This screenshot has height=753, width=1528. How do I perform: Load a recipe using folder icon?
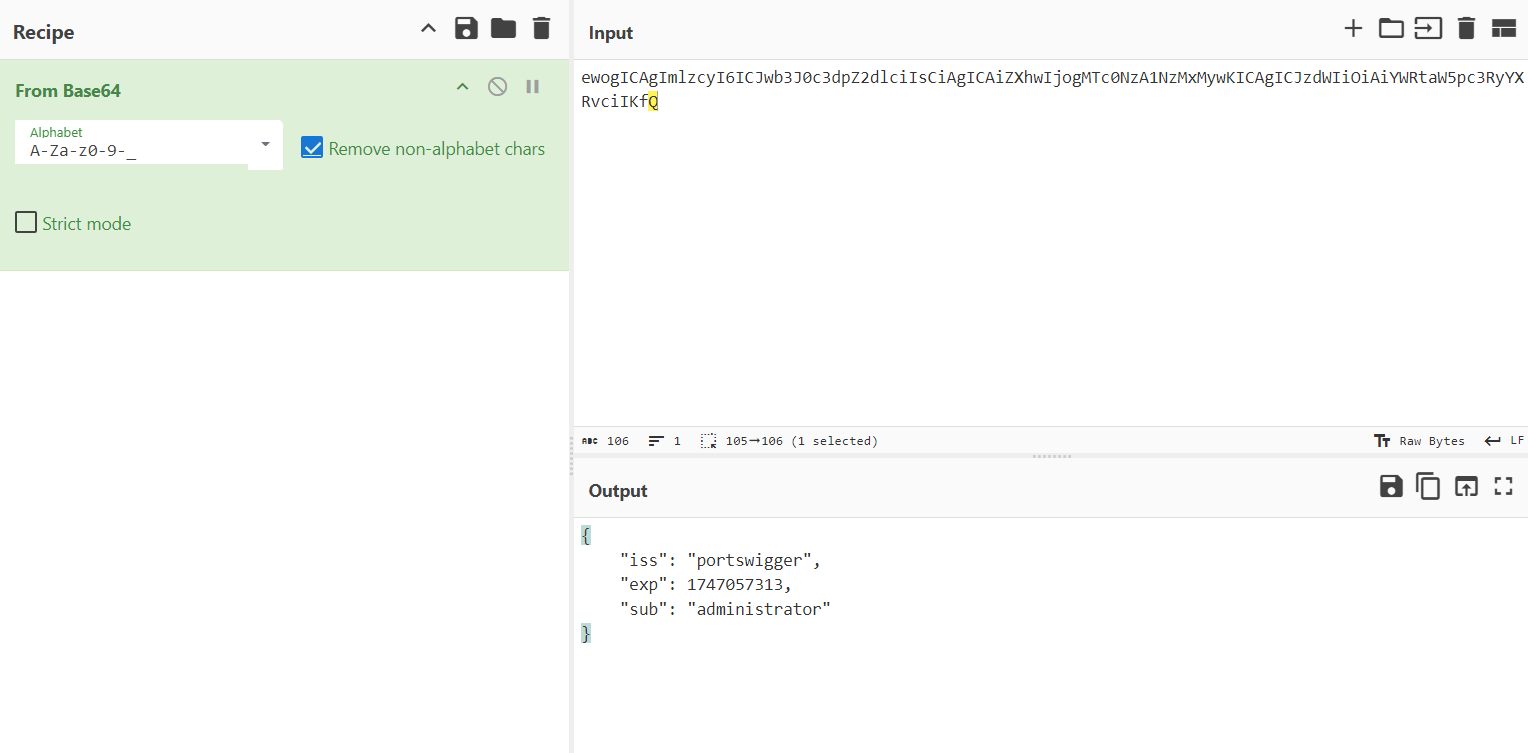[503, 29]
